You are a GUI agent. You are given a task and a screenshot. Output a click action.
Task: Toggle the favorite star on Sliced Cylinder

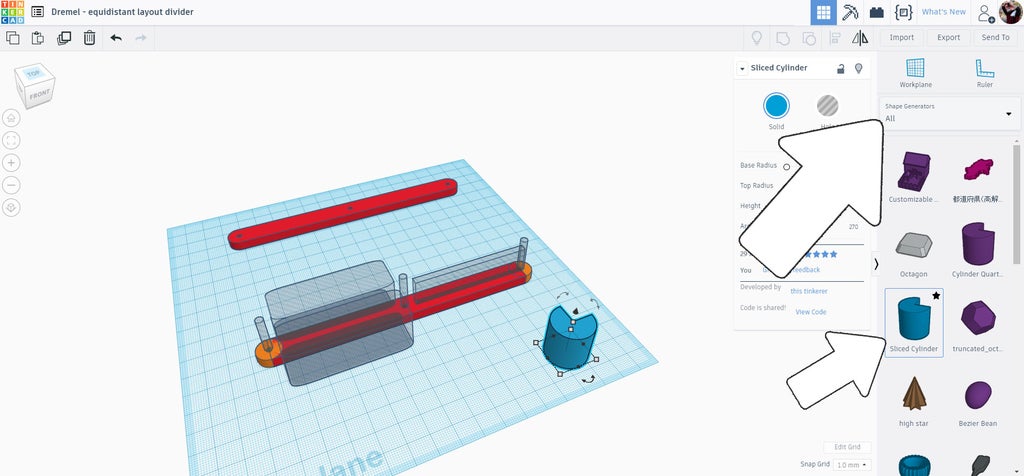[936, 296]
